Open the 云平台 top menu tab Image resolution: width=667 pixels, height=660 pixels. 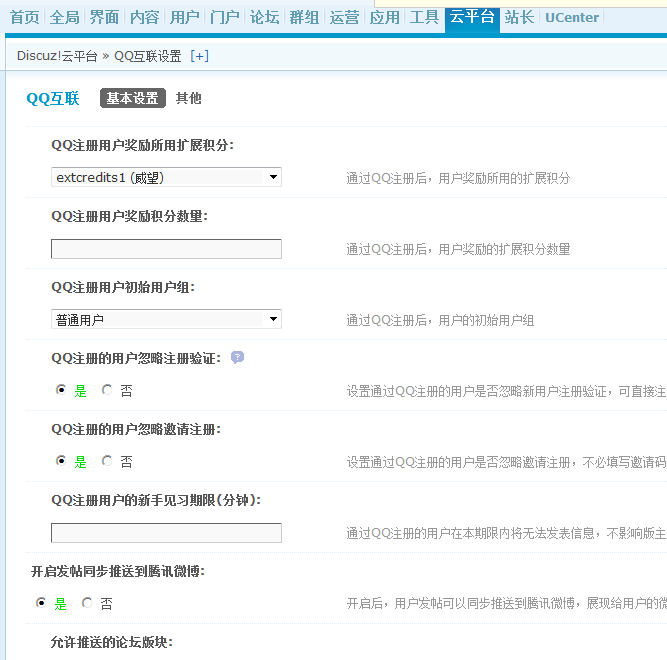click(472, 17)
